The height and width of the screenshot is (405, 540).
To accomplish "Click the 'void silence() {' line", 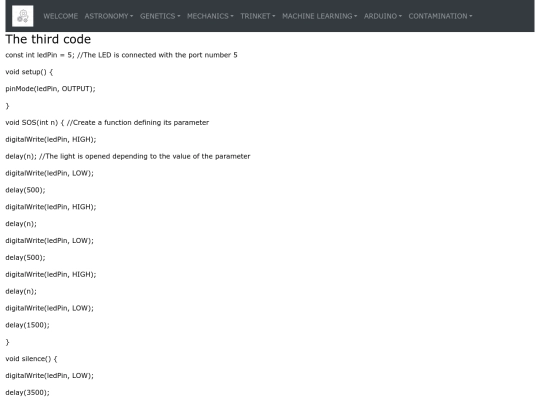I will pyautogui.click(x=31, y=359).
